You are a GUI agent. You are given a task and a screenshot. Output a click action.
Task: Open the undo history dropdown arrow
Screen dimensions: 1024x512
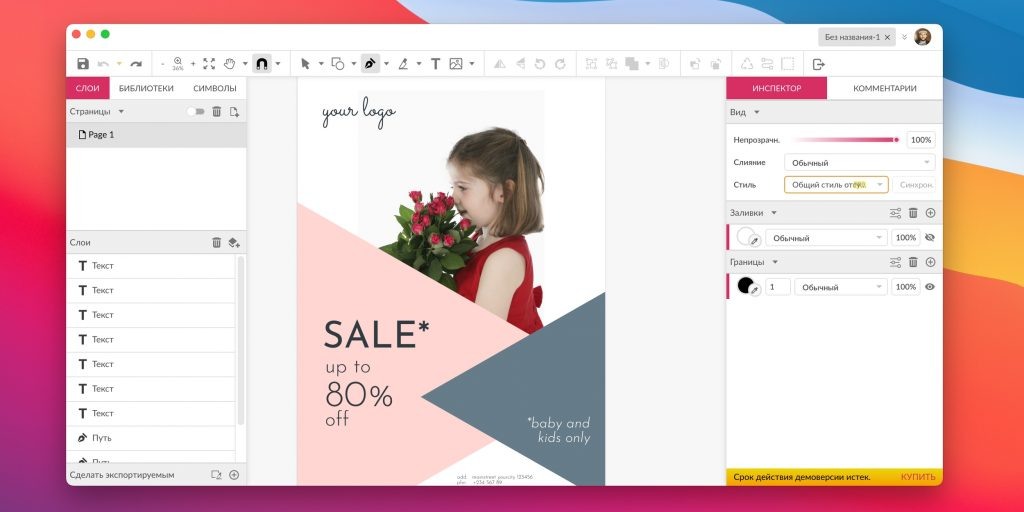point(120,64)
